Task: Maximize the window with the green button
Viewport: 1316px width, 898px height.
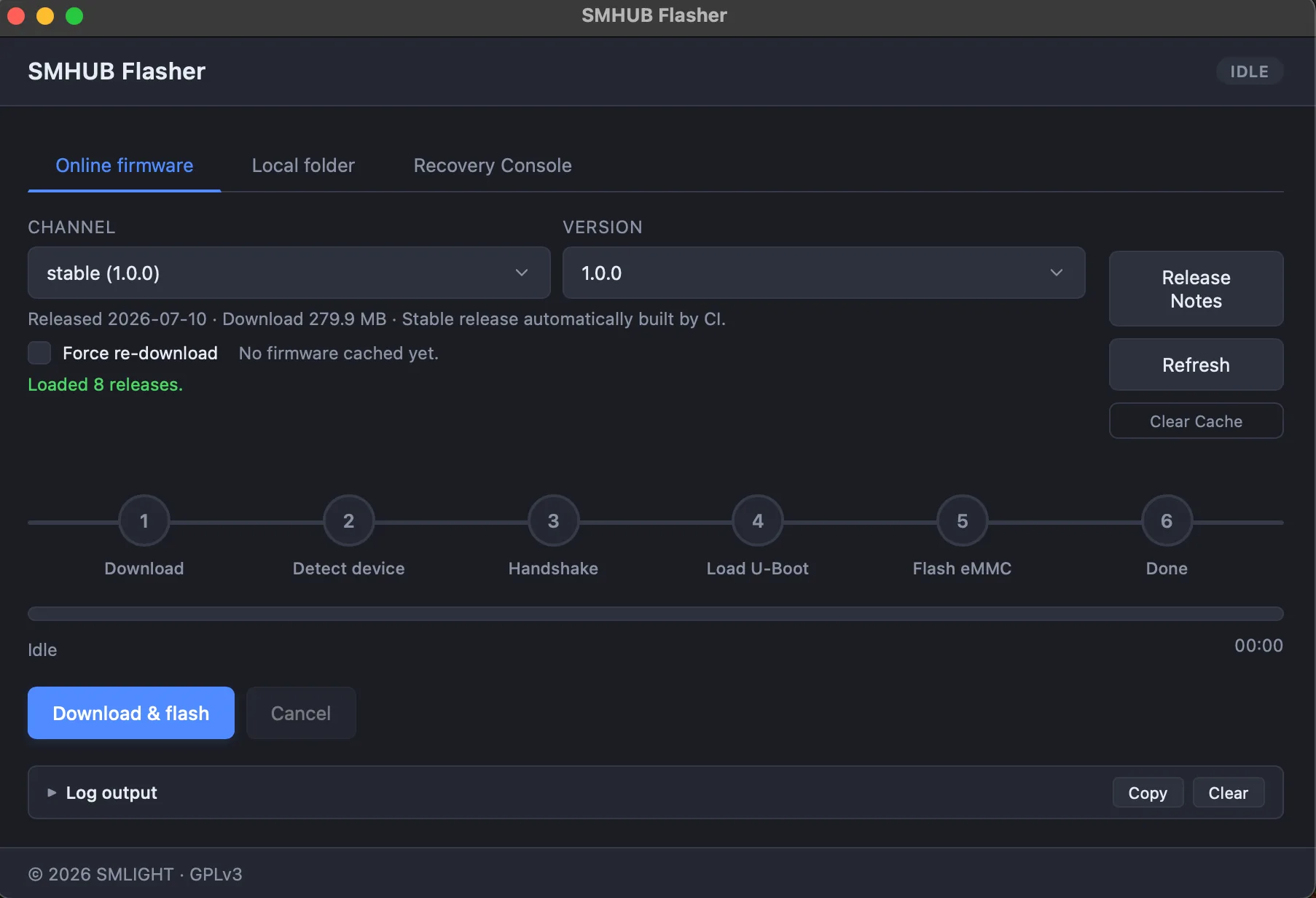Action: point(74,15)
